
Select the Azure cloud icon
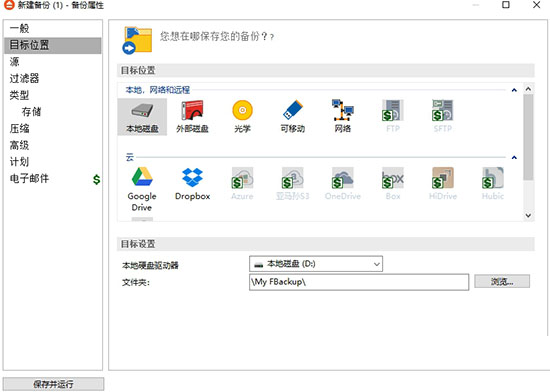click(242, 184)
